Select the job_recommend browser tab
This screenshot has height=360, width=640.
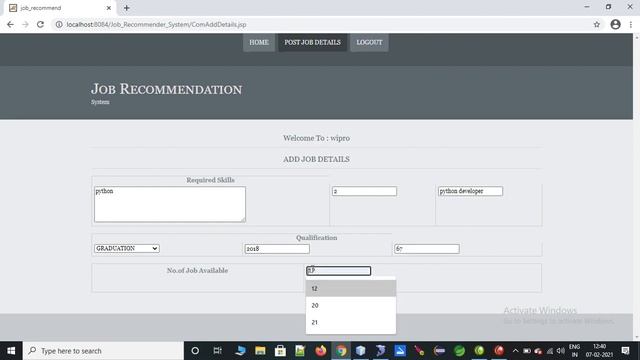[x=60, y=8]
